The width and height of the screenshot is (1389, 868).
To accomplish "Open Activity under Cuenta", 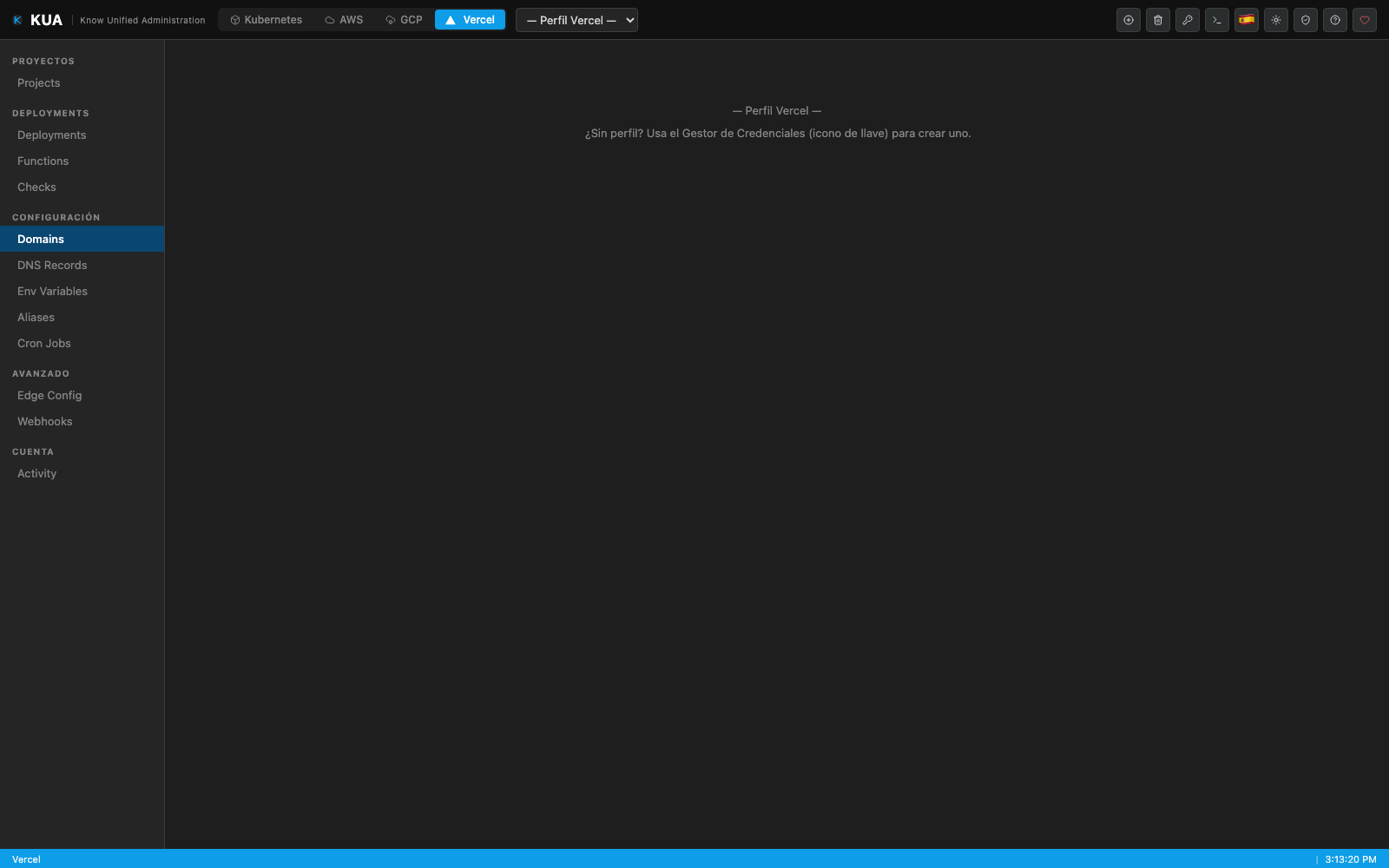I will point(82,474).
